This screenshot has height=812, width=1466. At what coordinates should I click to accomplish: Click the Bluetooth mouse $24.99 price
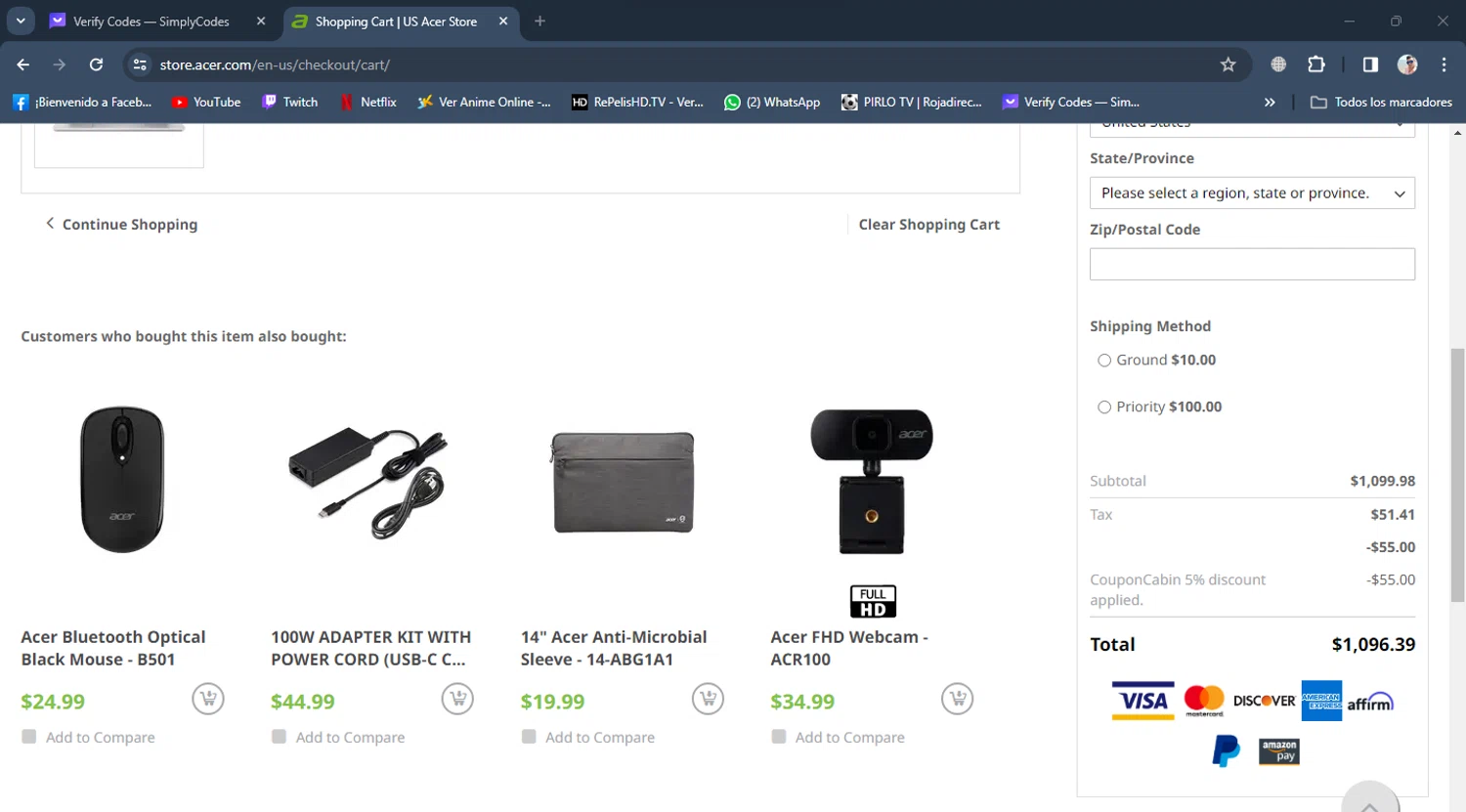(x=53, y=702)
